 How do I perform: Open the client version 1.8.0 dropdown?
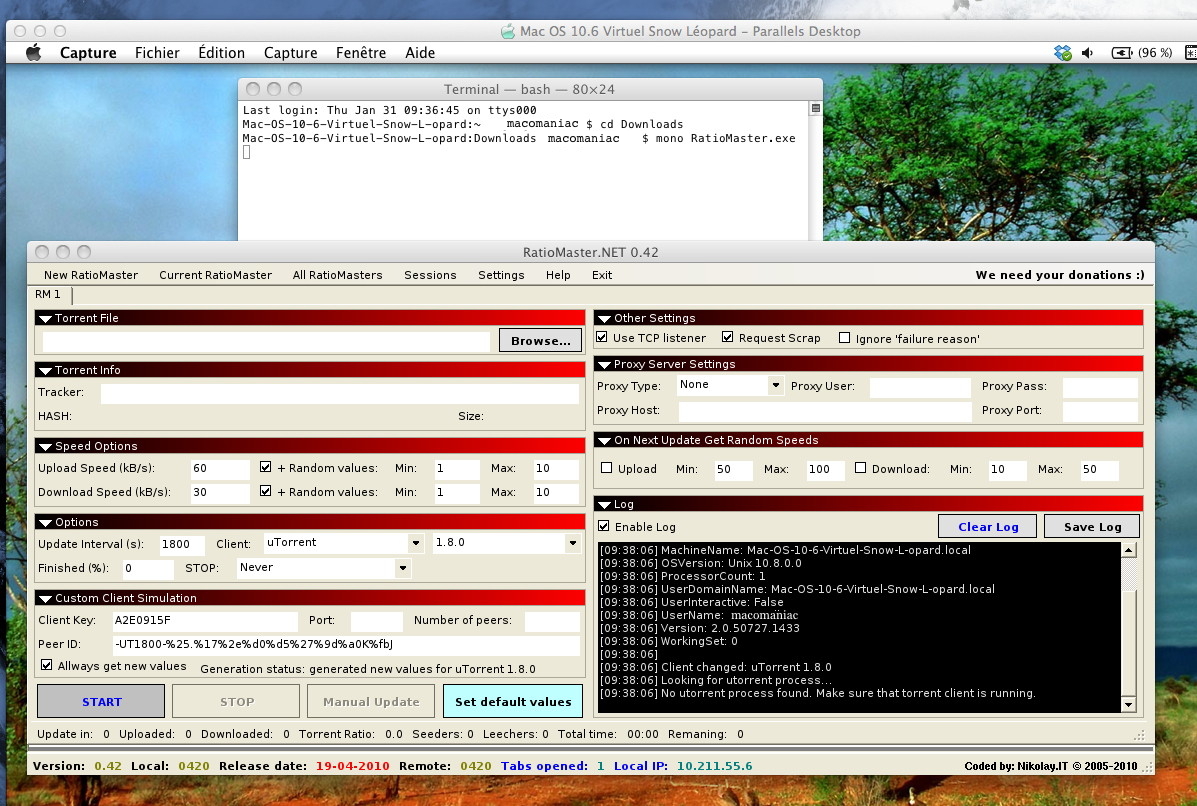(572, 543)
